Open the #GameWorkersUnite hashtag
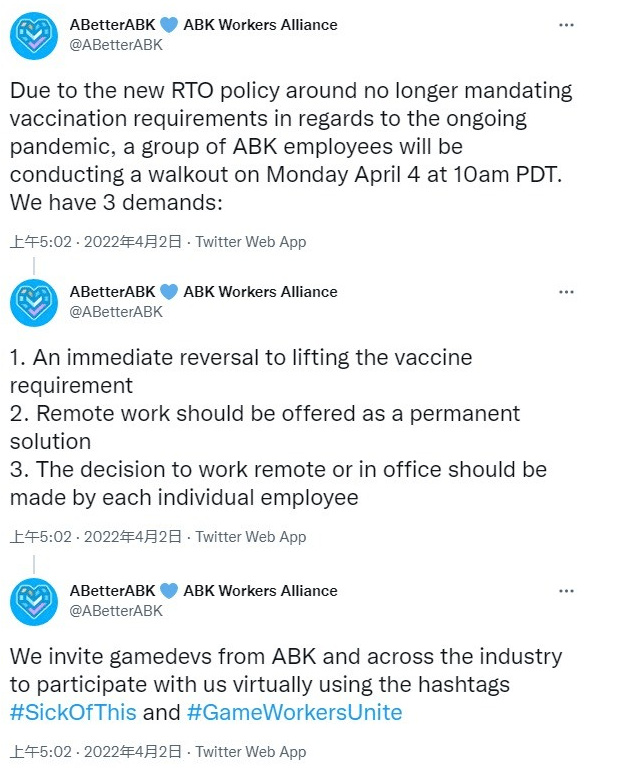Screen dimensions: 635x768 (x=294, y=712)
